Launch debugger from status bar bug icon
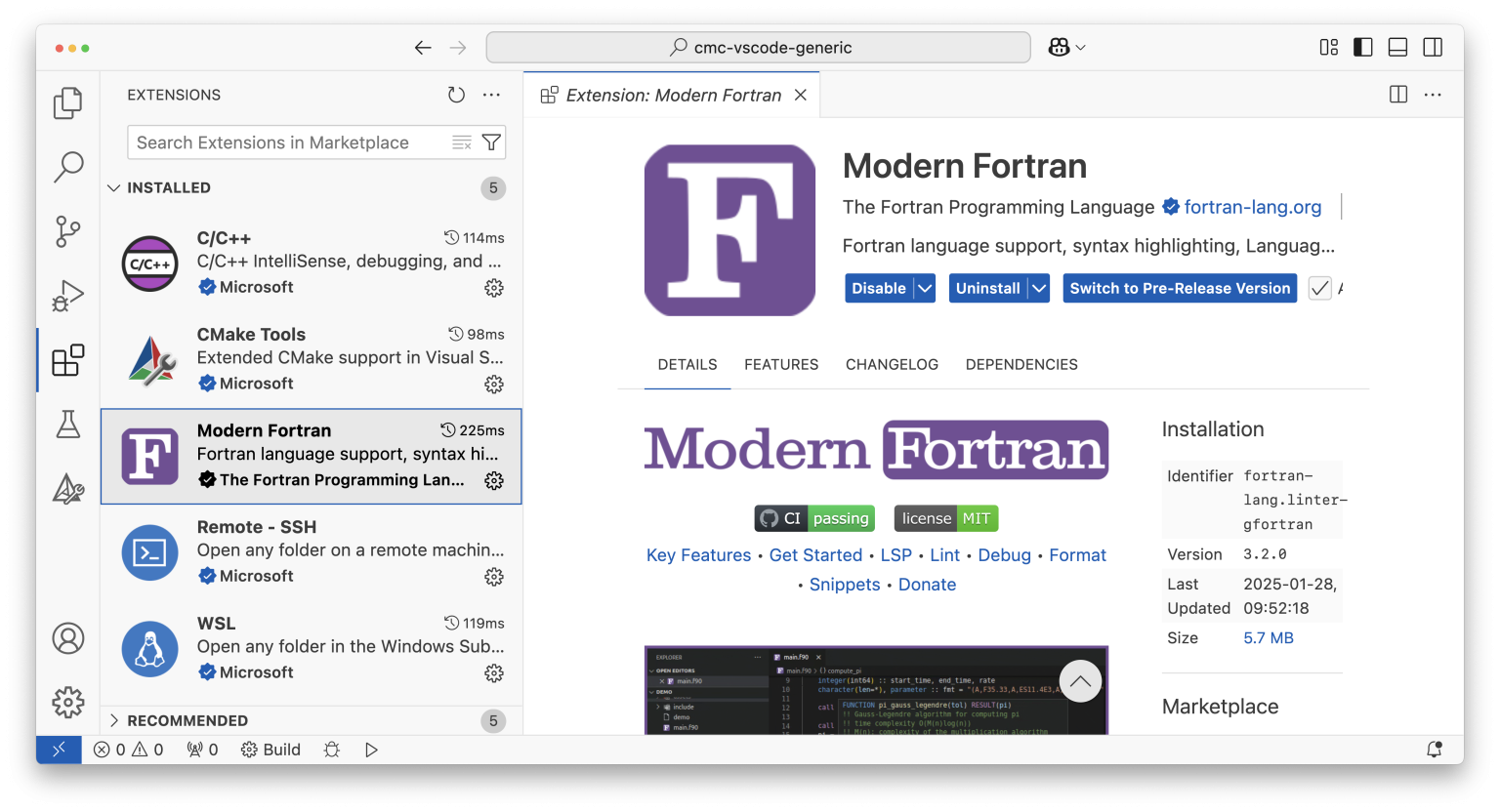 coord(332,750)
